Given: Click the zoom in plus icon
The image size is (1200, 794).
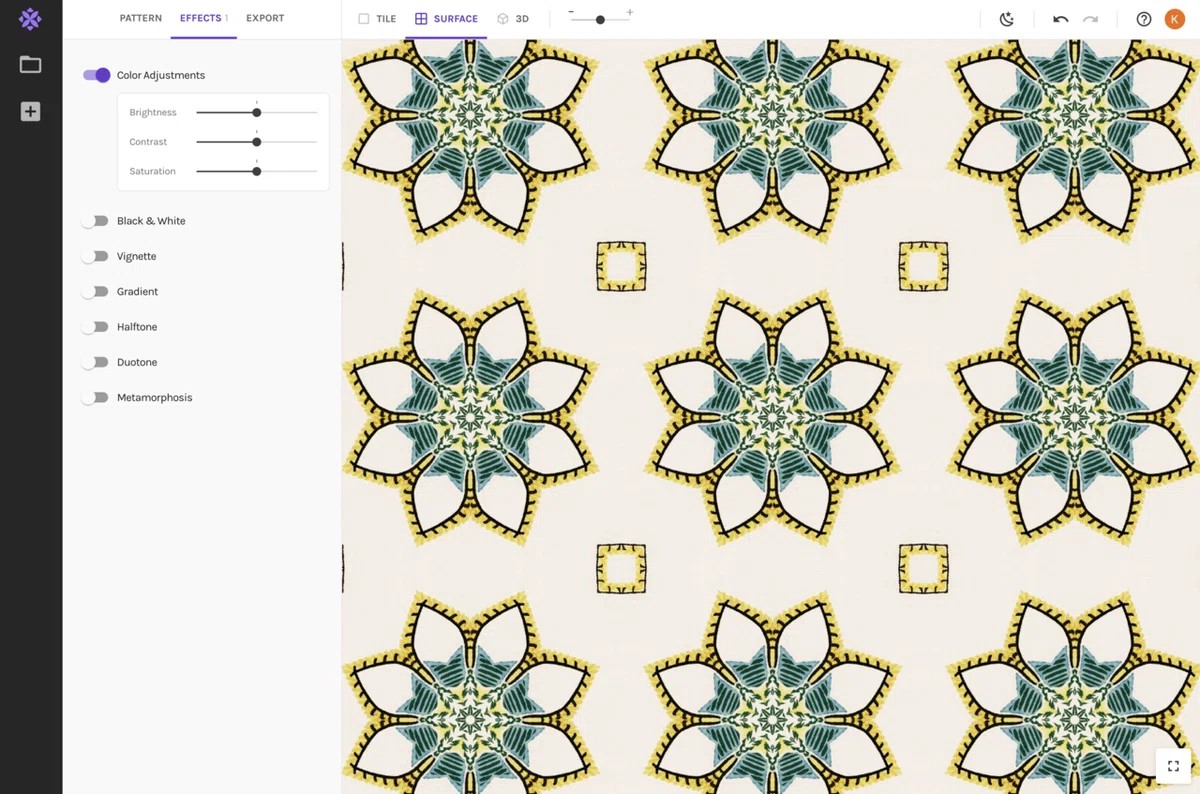Looking at the screenshot, I should click(629, 13).
